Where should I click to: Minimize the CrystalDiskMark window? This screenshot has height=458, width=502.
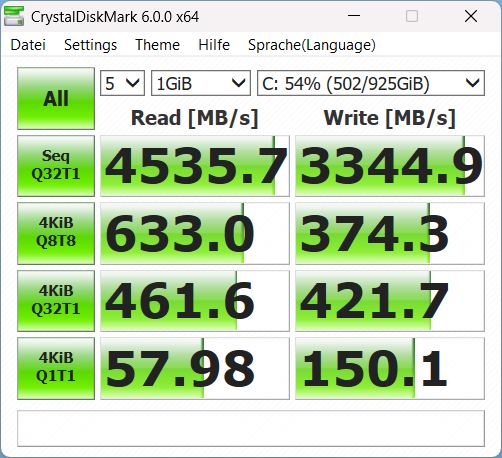(354, 16)
